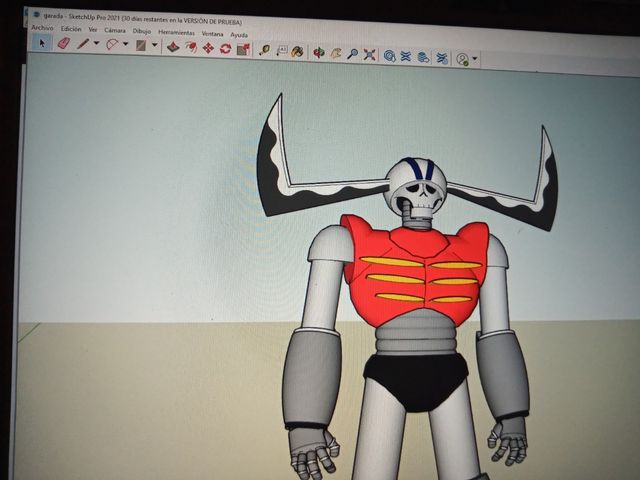Viewport: 640px width, 480px height.
Task: Select the Rectangle shape tool
Action: 141,45
